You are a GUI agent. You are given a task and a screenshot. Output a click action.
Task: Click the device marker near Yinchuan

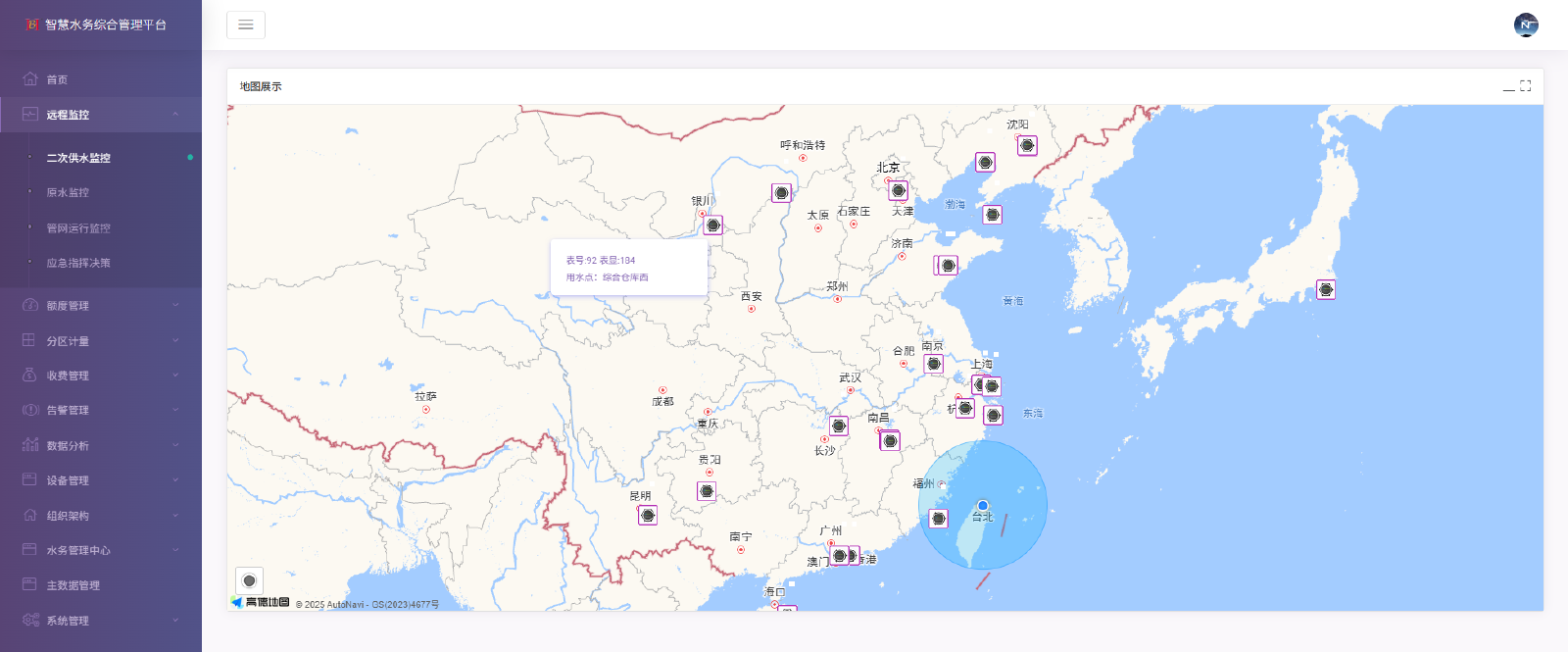coord(713,225)
